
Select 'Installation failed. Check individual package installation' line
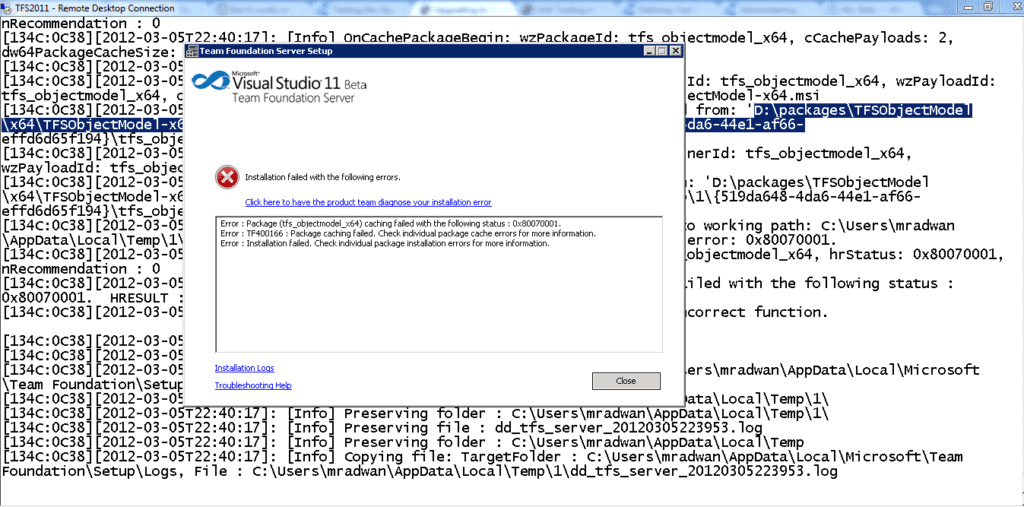(x=385, y=243)
